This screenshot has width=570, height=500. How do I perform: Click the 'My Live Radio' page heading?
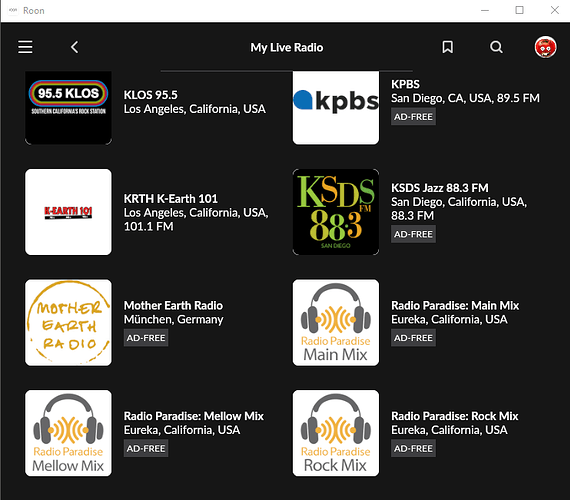click(286, 48)
